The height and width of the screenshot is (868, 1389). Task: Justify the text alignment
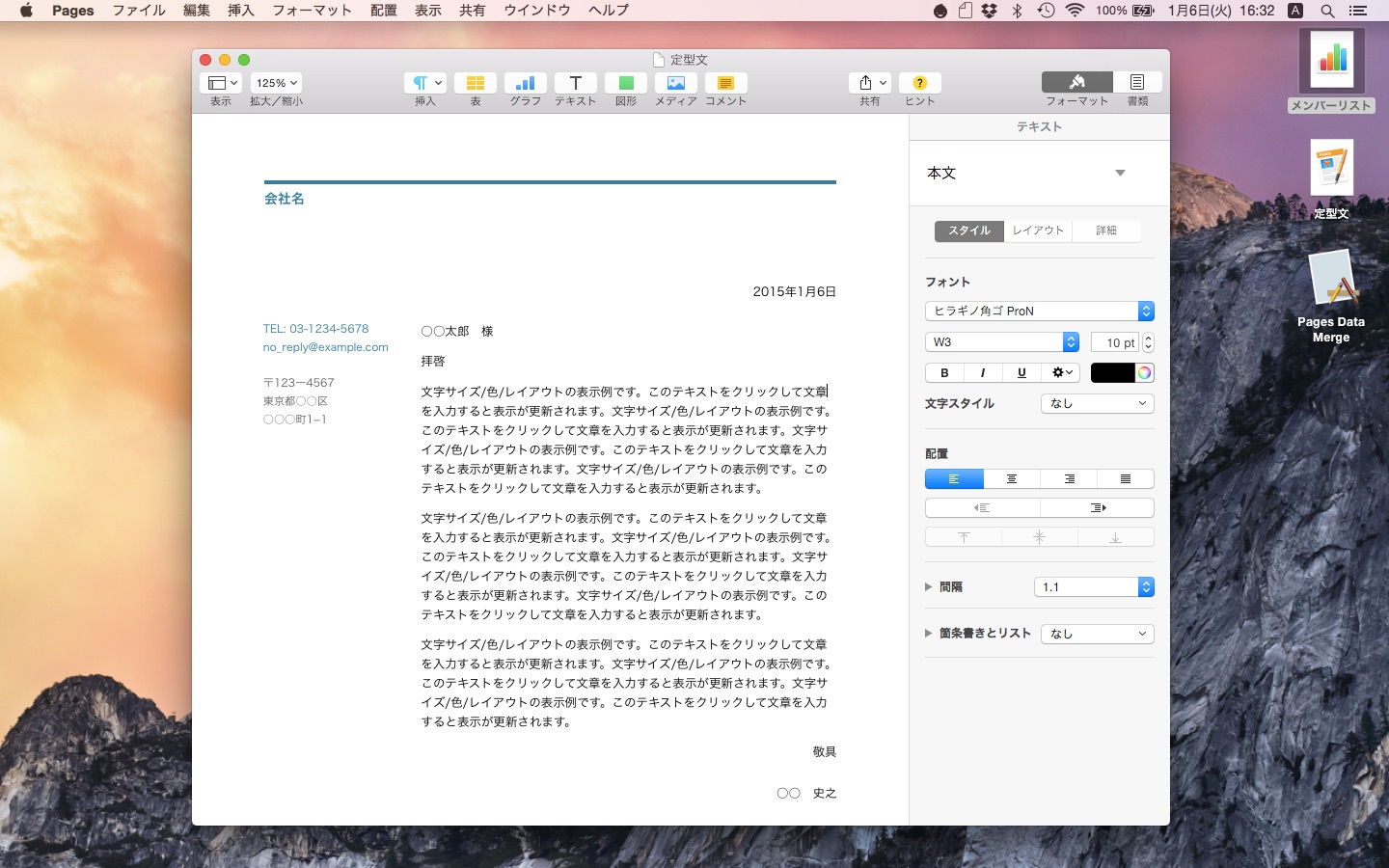coord(1126,478)
